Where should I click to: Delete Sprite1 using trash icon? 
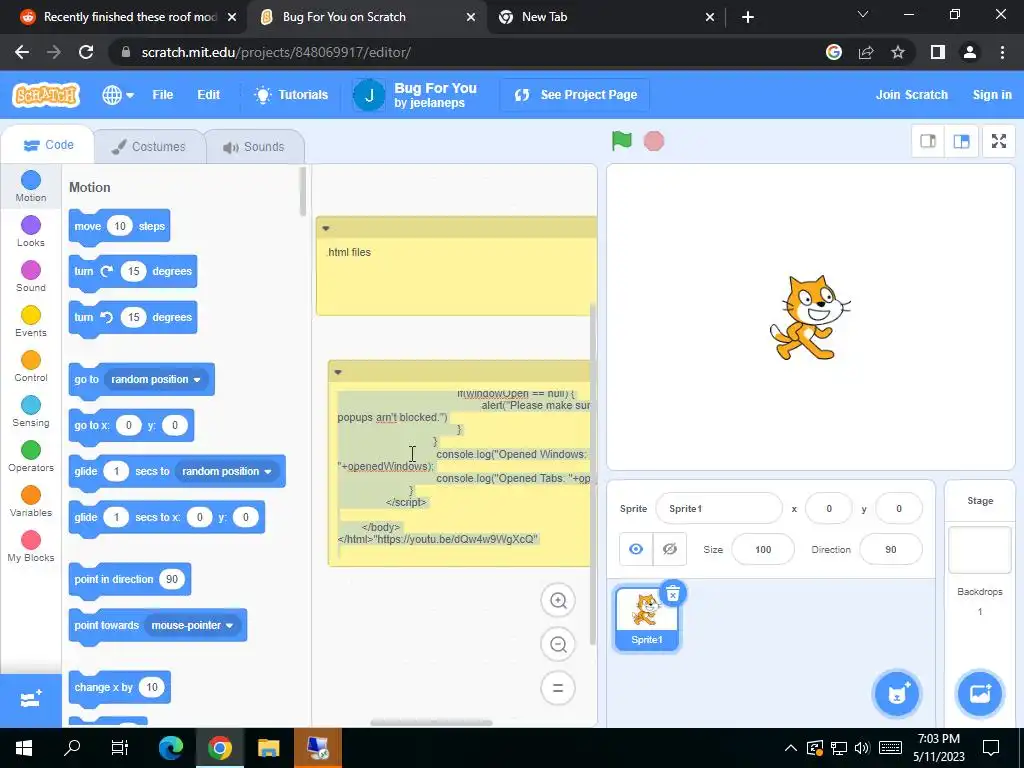tap(673, 593)
